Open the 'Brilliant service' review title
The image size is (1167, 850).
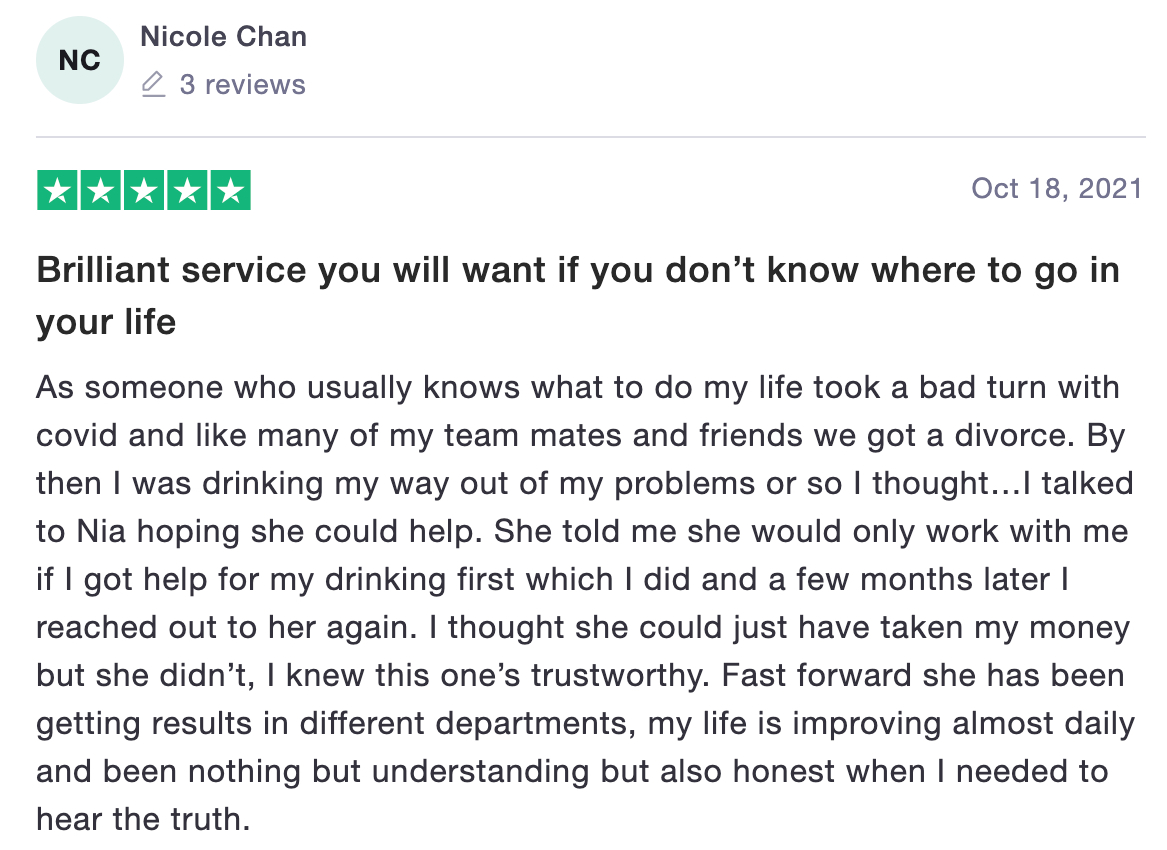pos(578,295)
